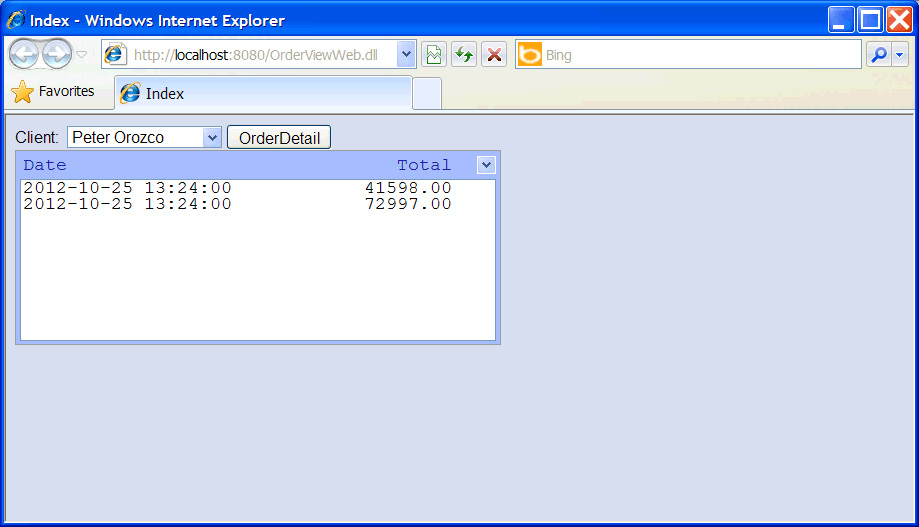Viewport: 919px width, 527px height.
Task: Open the Favorites star button
Action: (53, 91)
